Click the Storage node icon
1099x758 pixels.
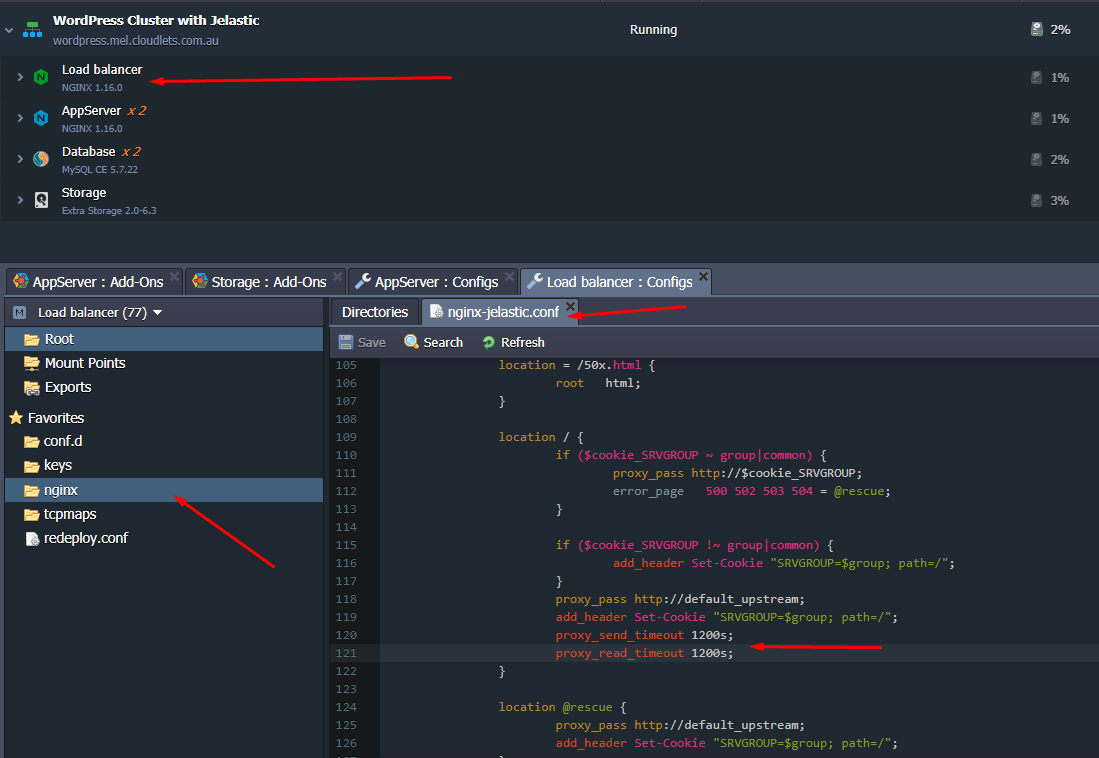[x=41, y=201]
